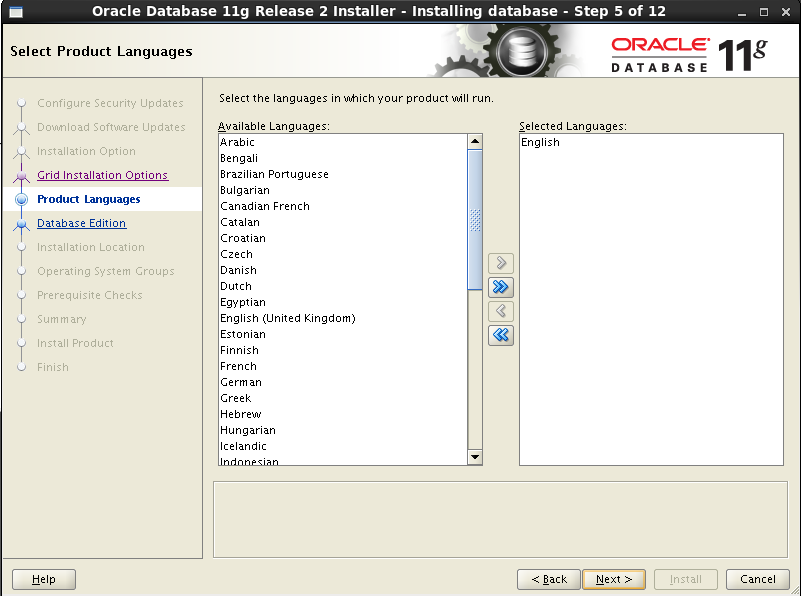Screen dimensions: 801x596
Task: Click the disabled Install button
Action: coord(686,579)
